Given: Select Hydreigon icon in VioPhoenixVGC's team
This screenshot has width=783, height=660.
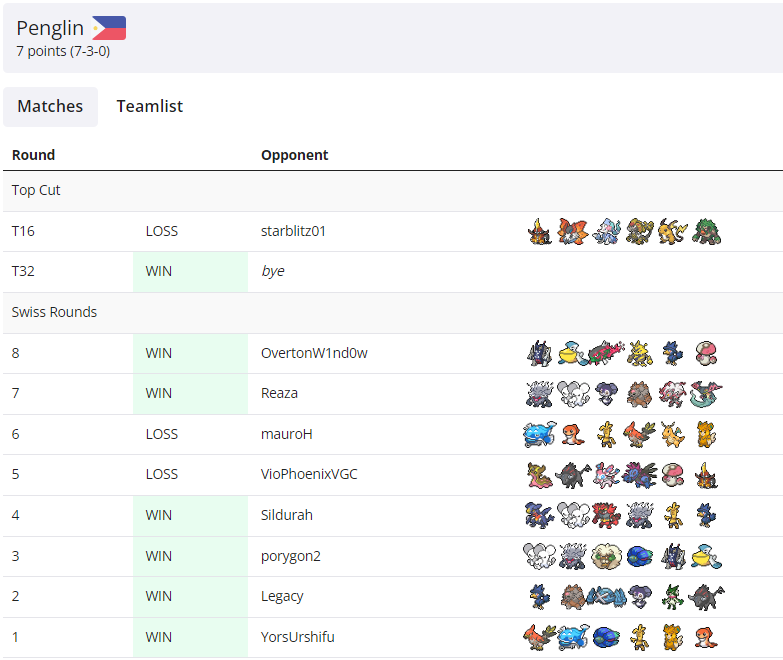Looking at the screenshot, I should point(640,475).
